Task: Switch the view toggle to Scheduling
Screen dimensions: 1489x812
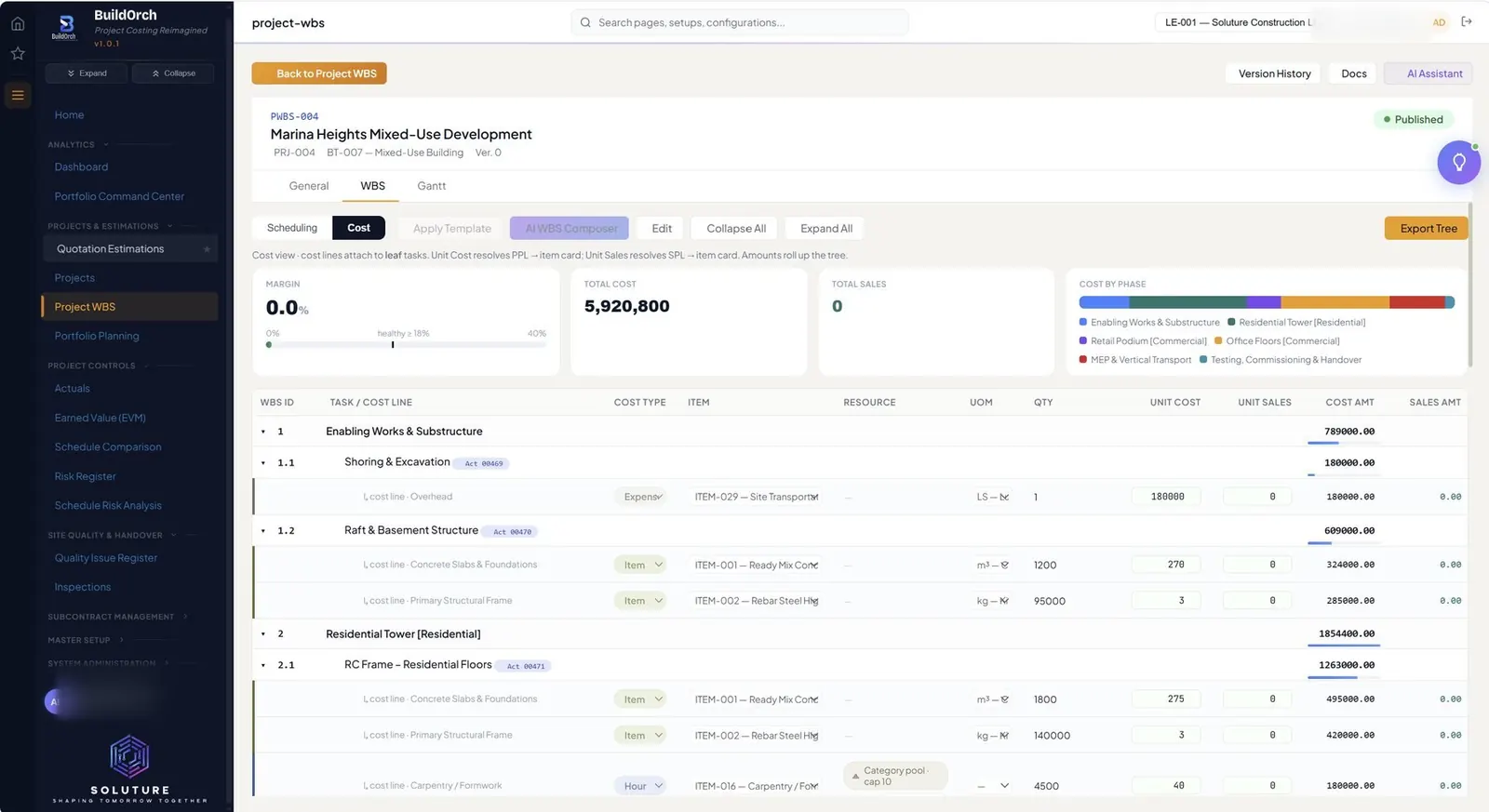Action: [x=292, y=228]
